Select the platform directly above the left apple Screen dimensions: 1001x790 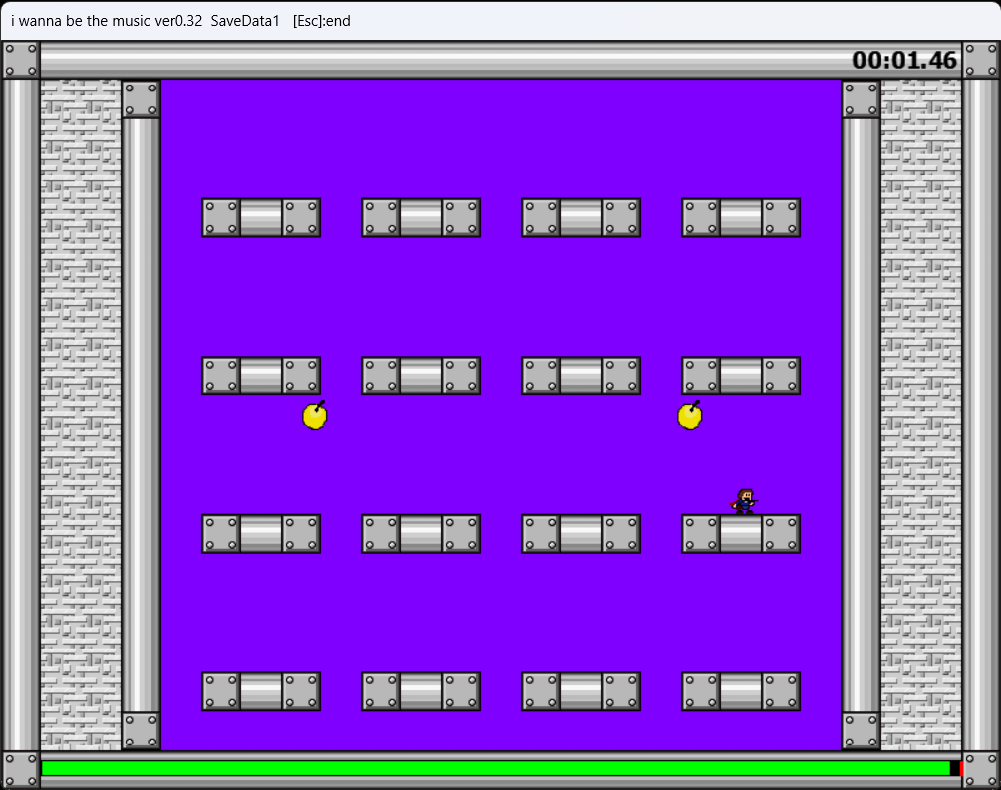coord(261,376)
